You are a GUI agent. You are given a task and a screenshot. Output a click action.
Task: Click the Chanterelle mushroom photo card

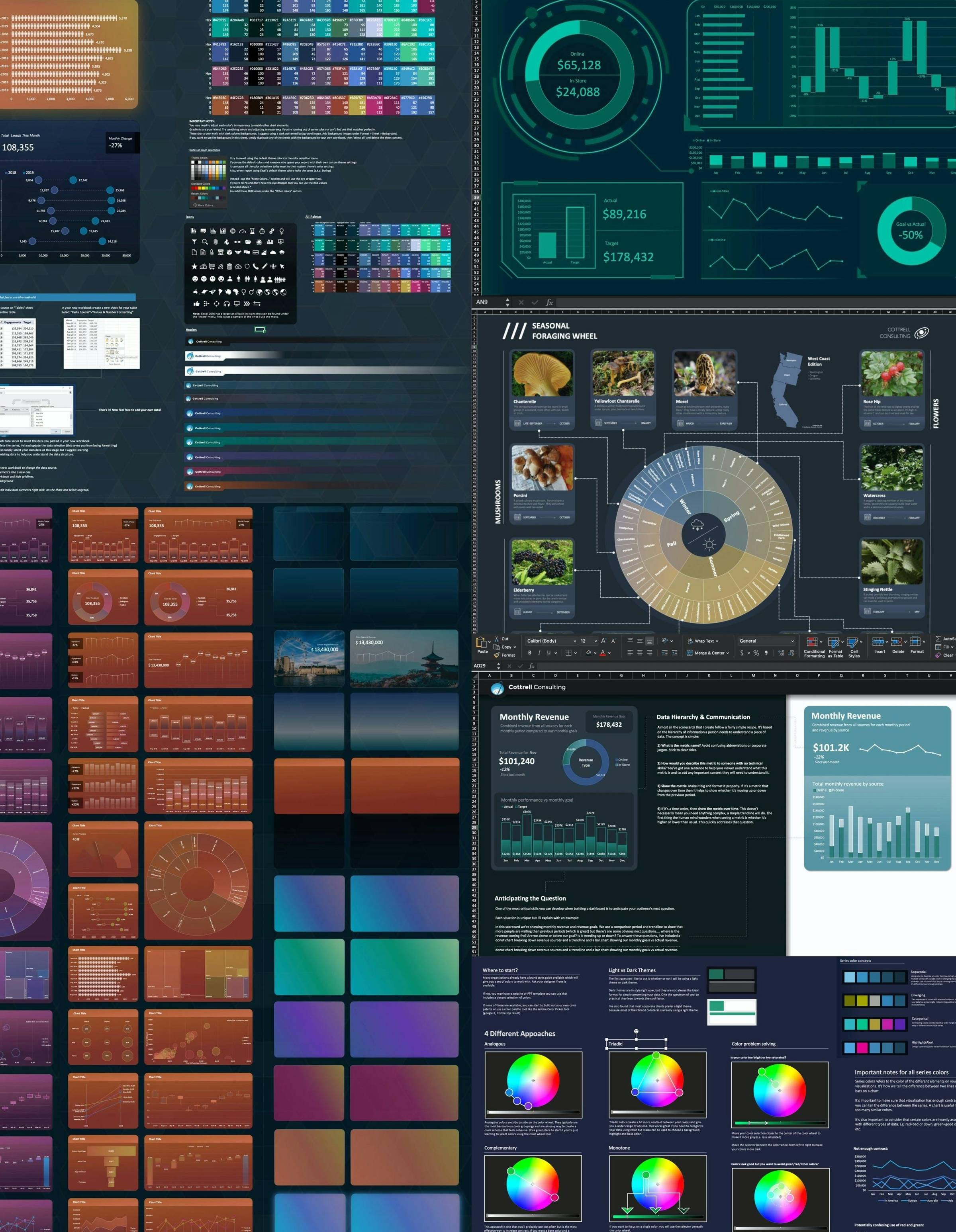[542, 389]
